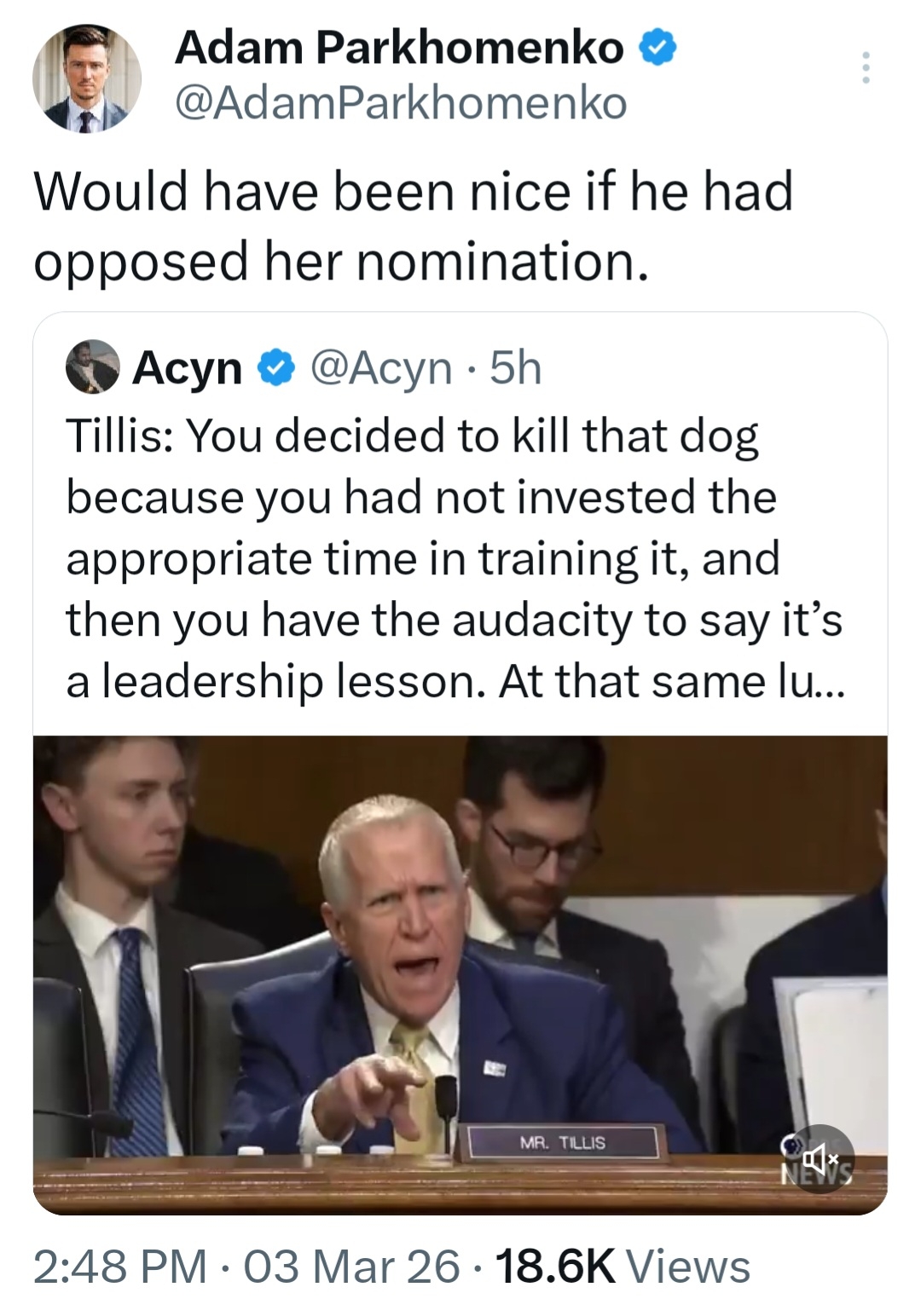This screenshot has width=898, height=1316.
Task: Click the 2:48 PM post time
Action: 119,1266
